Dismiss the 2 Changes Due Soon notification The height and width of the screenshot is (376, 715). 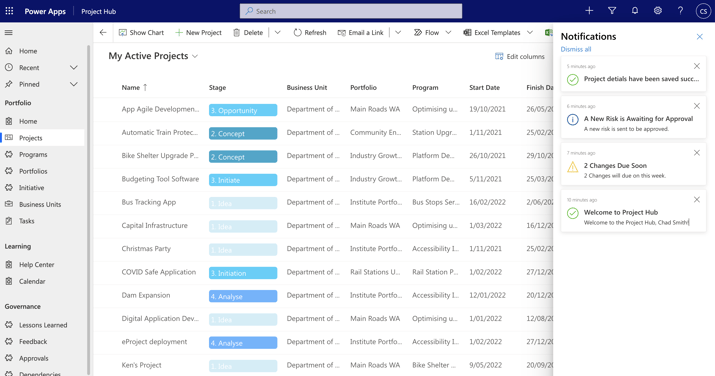697,153
